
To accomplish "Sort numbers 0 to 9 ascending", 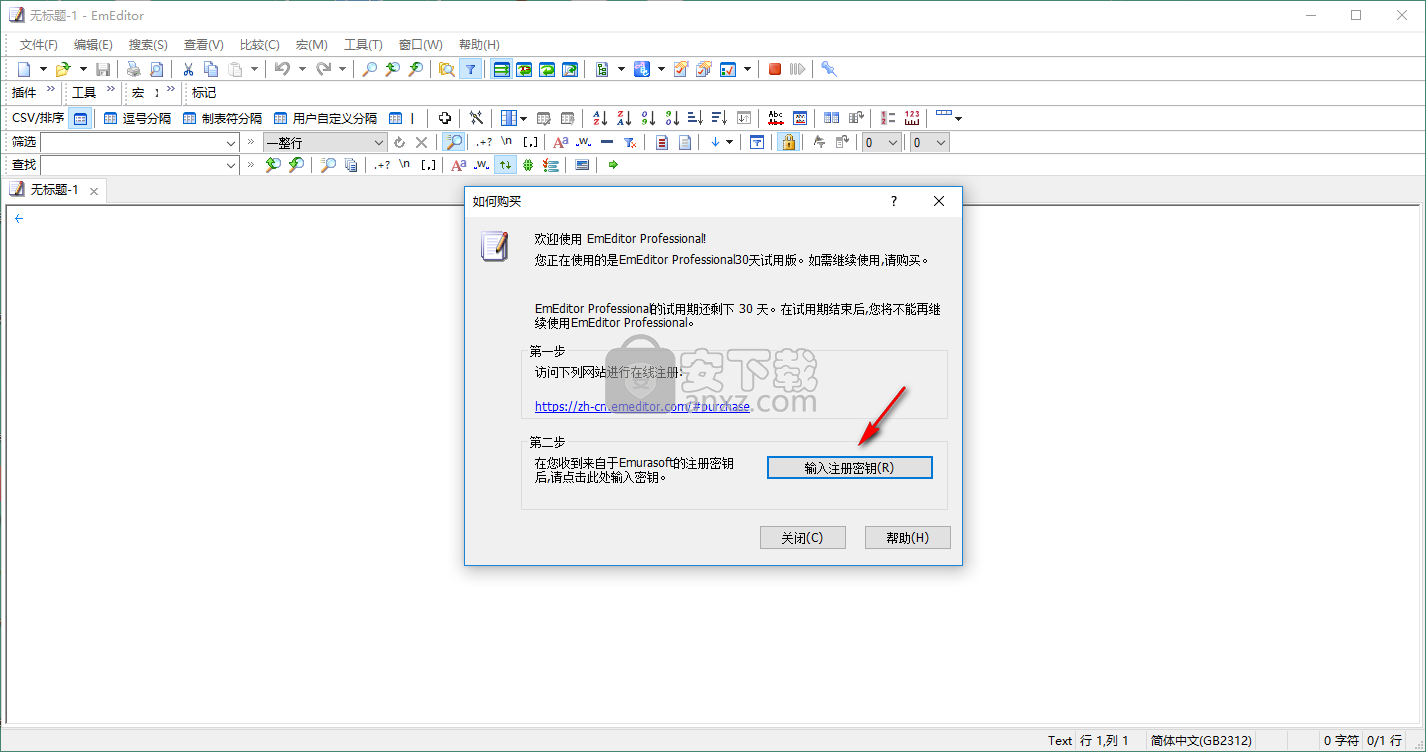I will click(648, 117).
